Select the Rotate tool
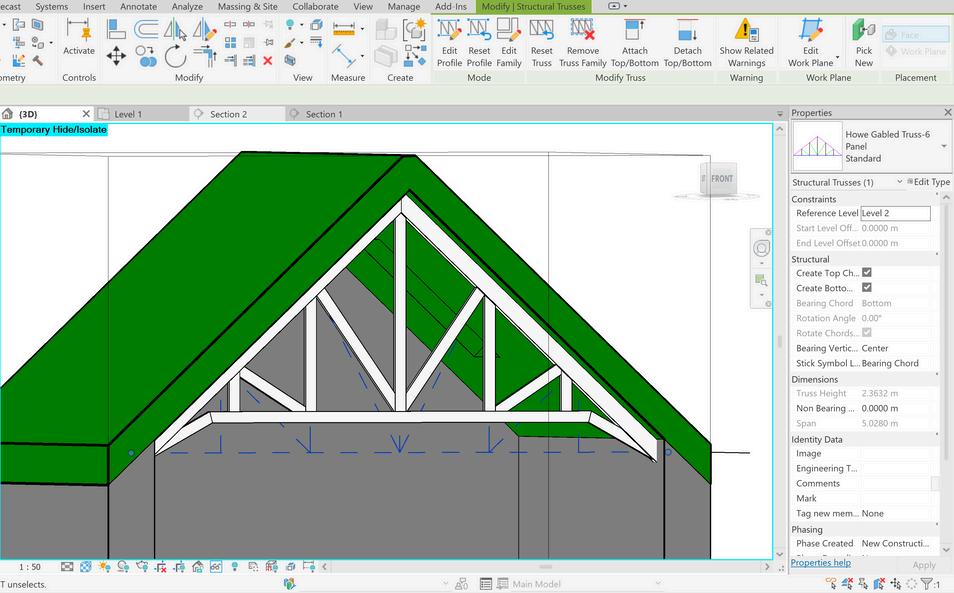Screen dimensions: 954x593 coord(175,56)
